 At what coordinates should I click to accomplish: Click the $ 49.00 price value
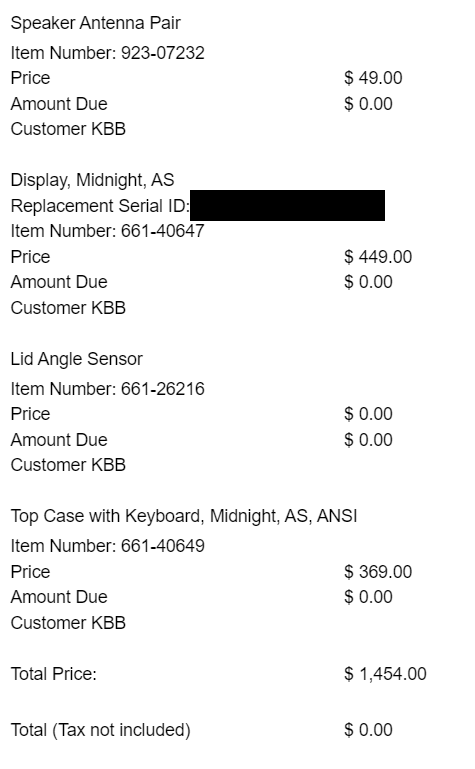pos(373,78)
